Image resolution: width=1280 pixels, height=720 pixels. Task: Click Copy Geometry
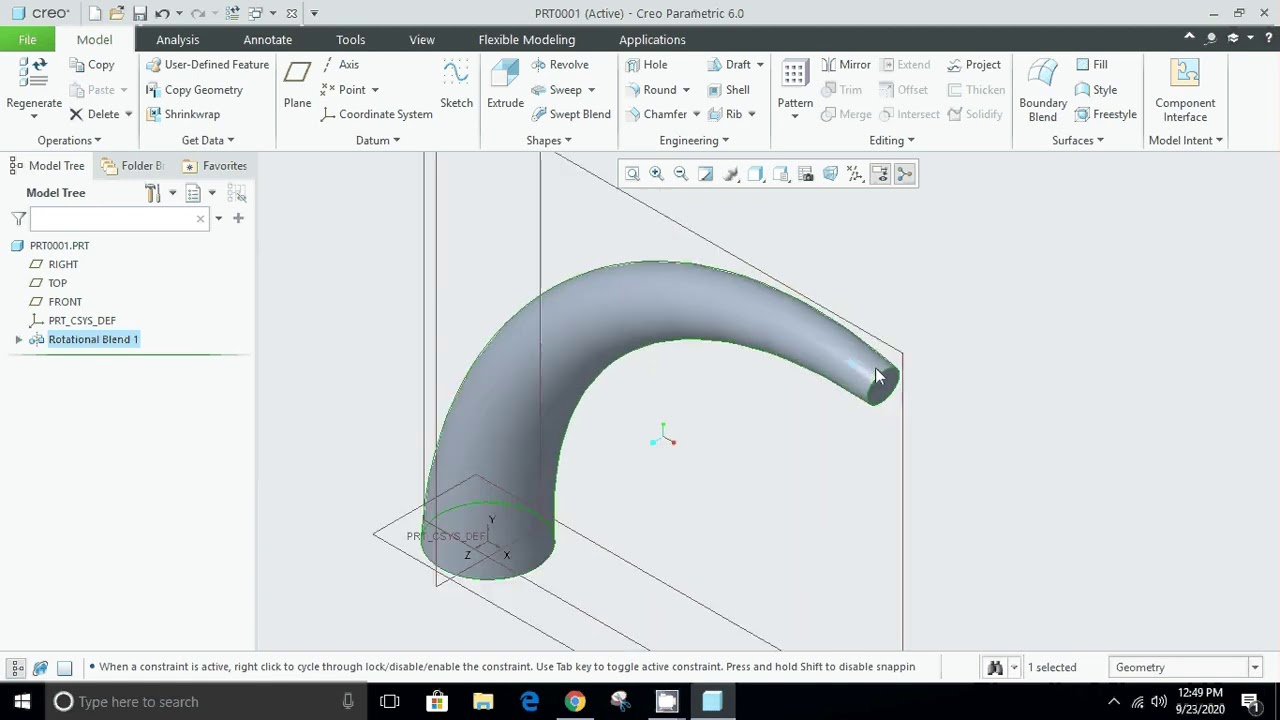click(194, 90)
